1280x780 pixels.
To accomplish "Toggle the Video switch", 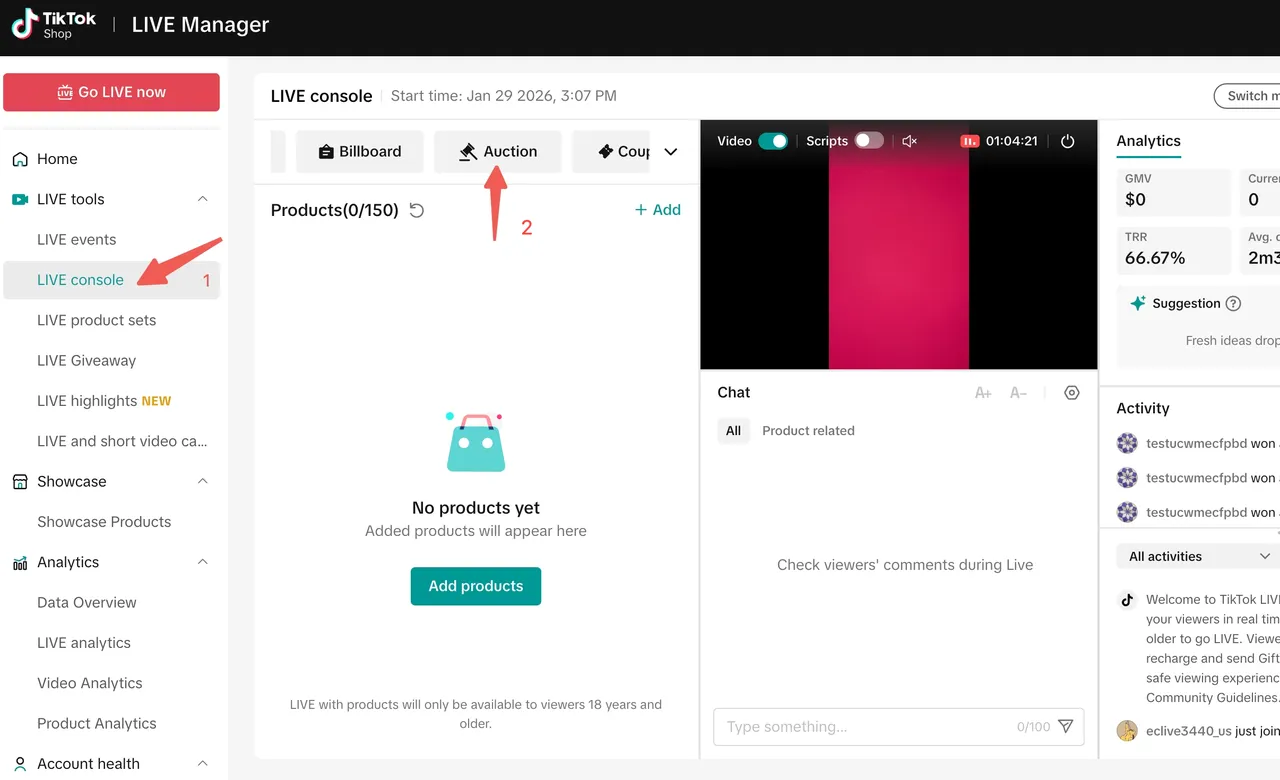I will 773,141.
